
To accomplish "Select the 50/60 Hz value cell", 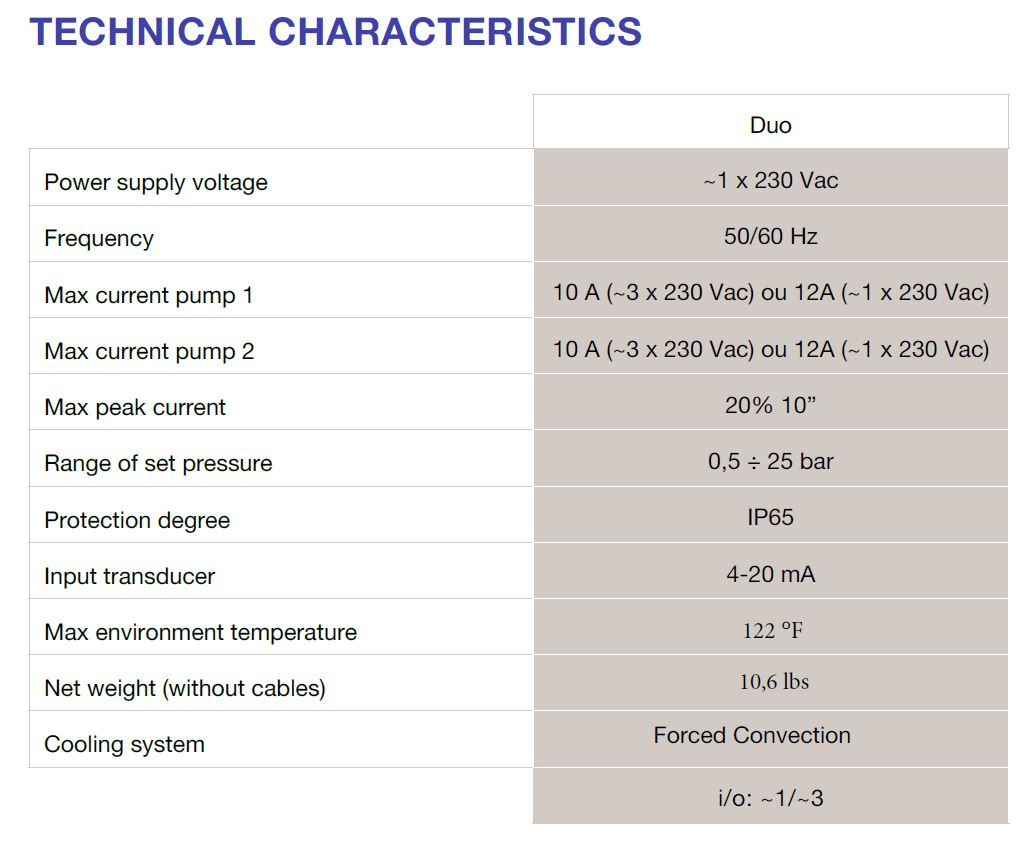I will point(770,236).
